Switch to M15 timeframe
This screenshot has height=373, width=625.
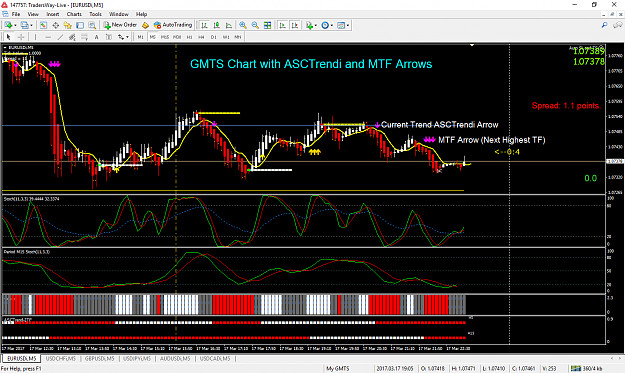tap(165, 37)
